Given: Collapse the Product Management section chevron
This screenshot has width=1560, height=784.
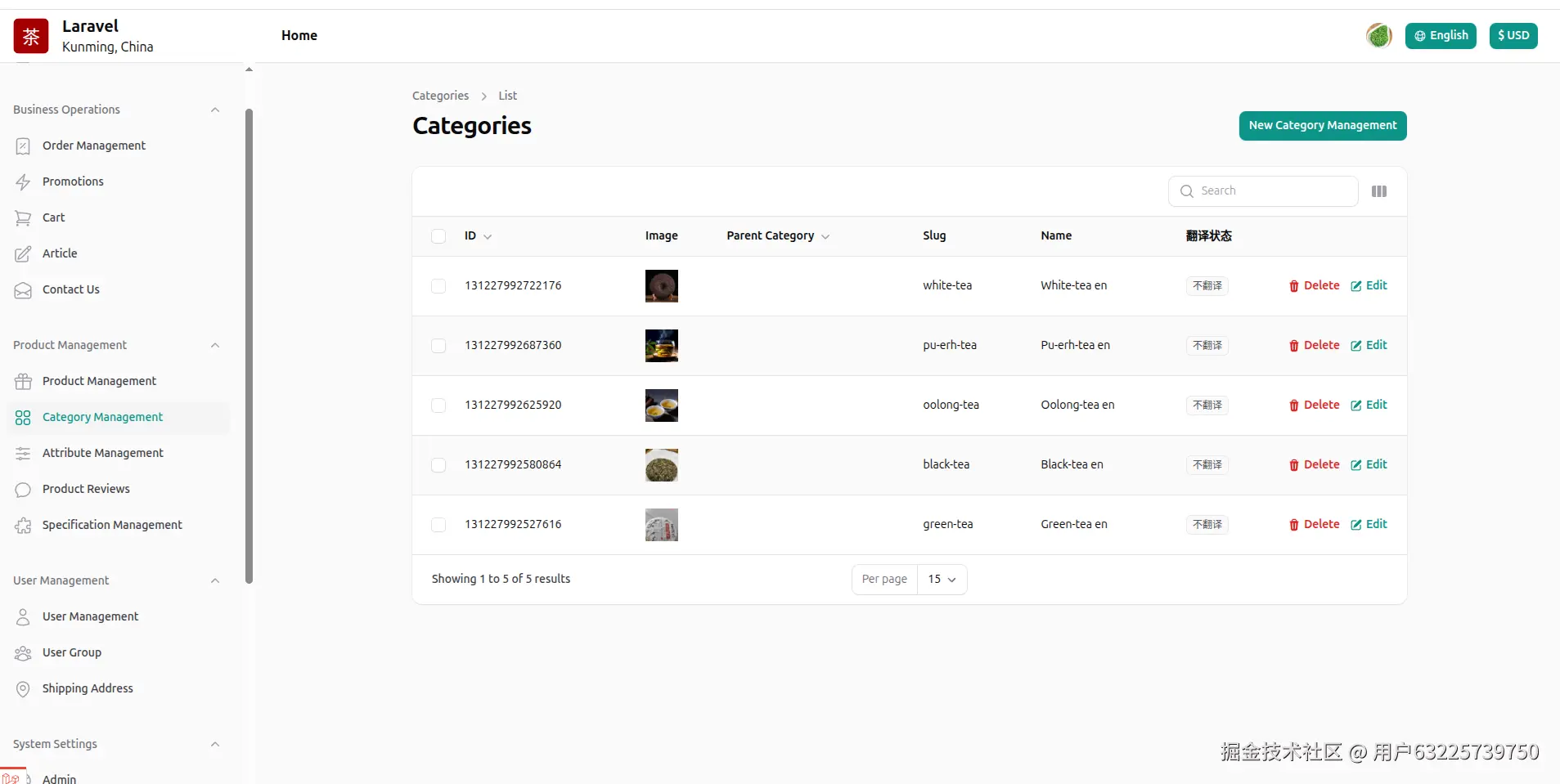Looking at the screenshot, I should 215,346.
